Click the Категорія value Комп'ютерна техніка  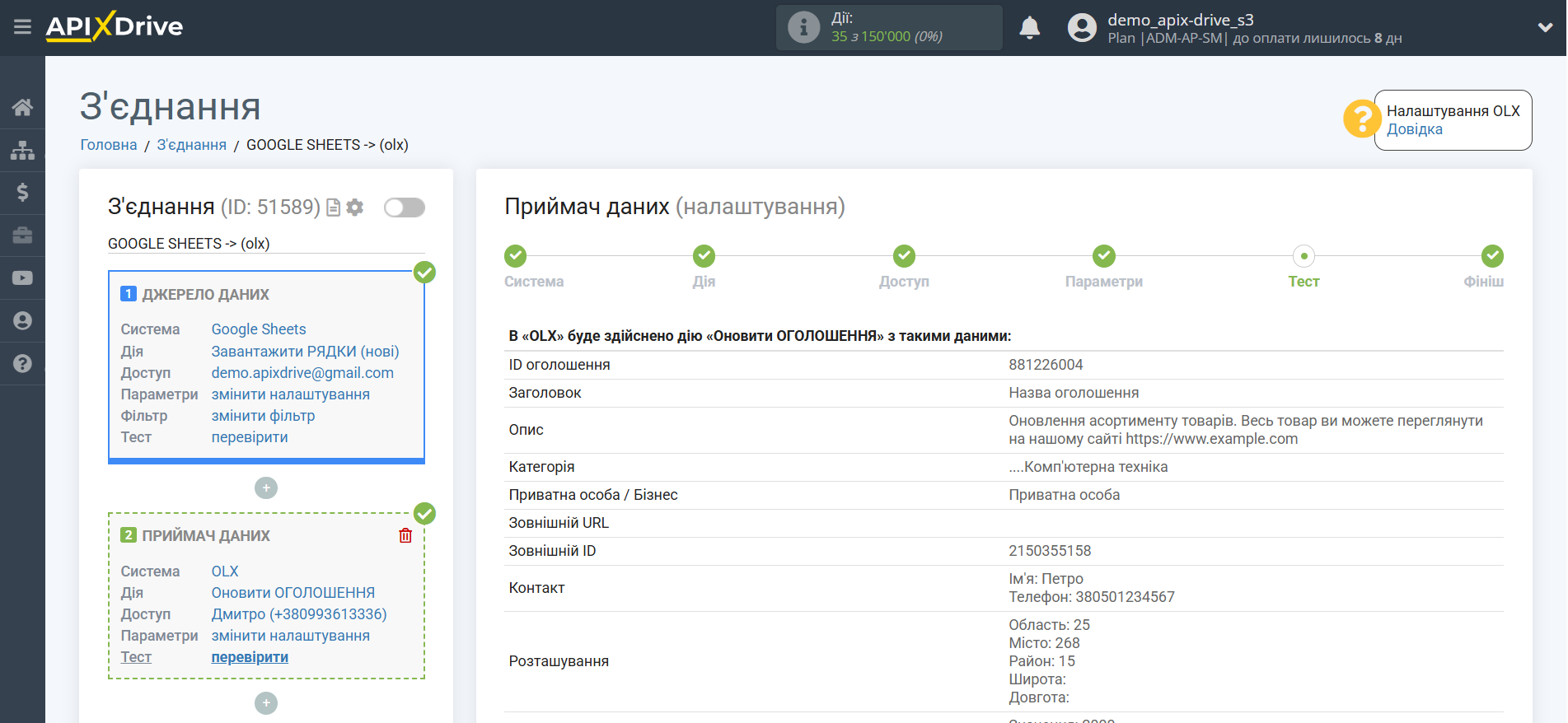pyautogui.click(x=1088, y=467)
